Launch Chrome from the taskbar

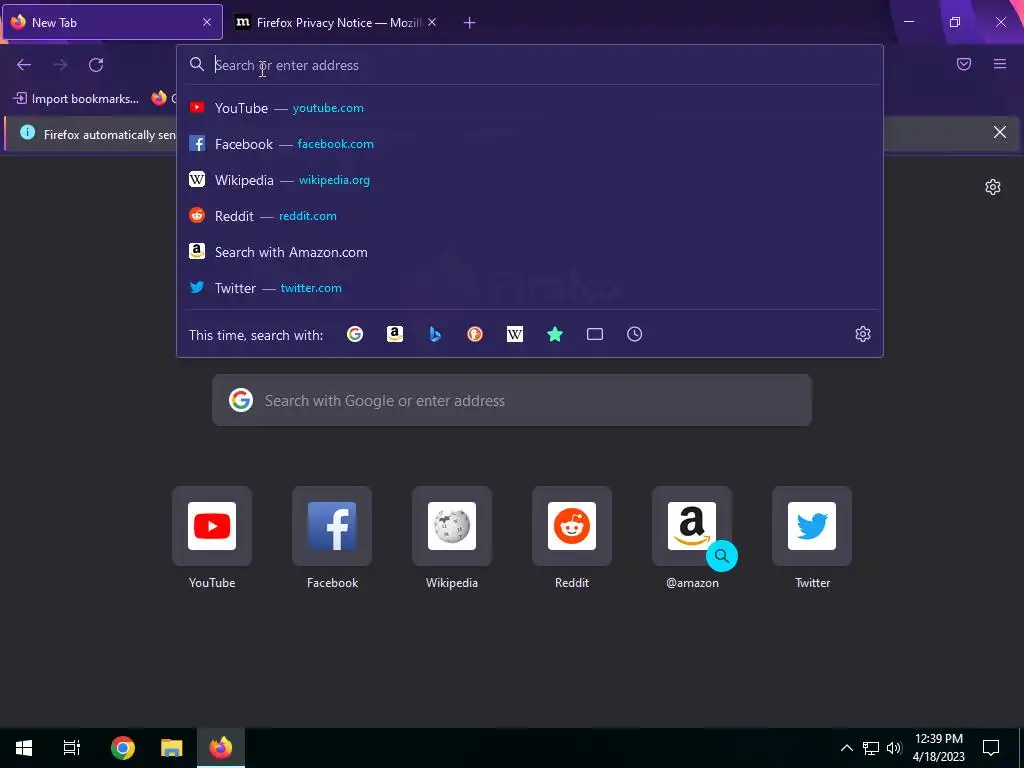point(123,748)
